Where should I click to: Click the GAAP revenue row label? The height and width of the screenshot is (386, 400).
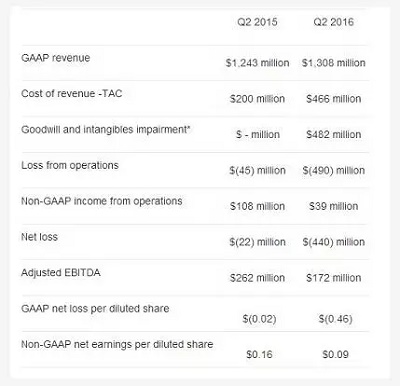(56, 58)
